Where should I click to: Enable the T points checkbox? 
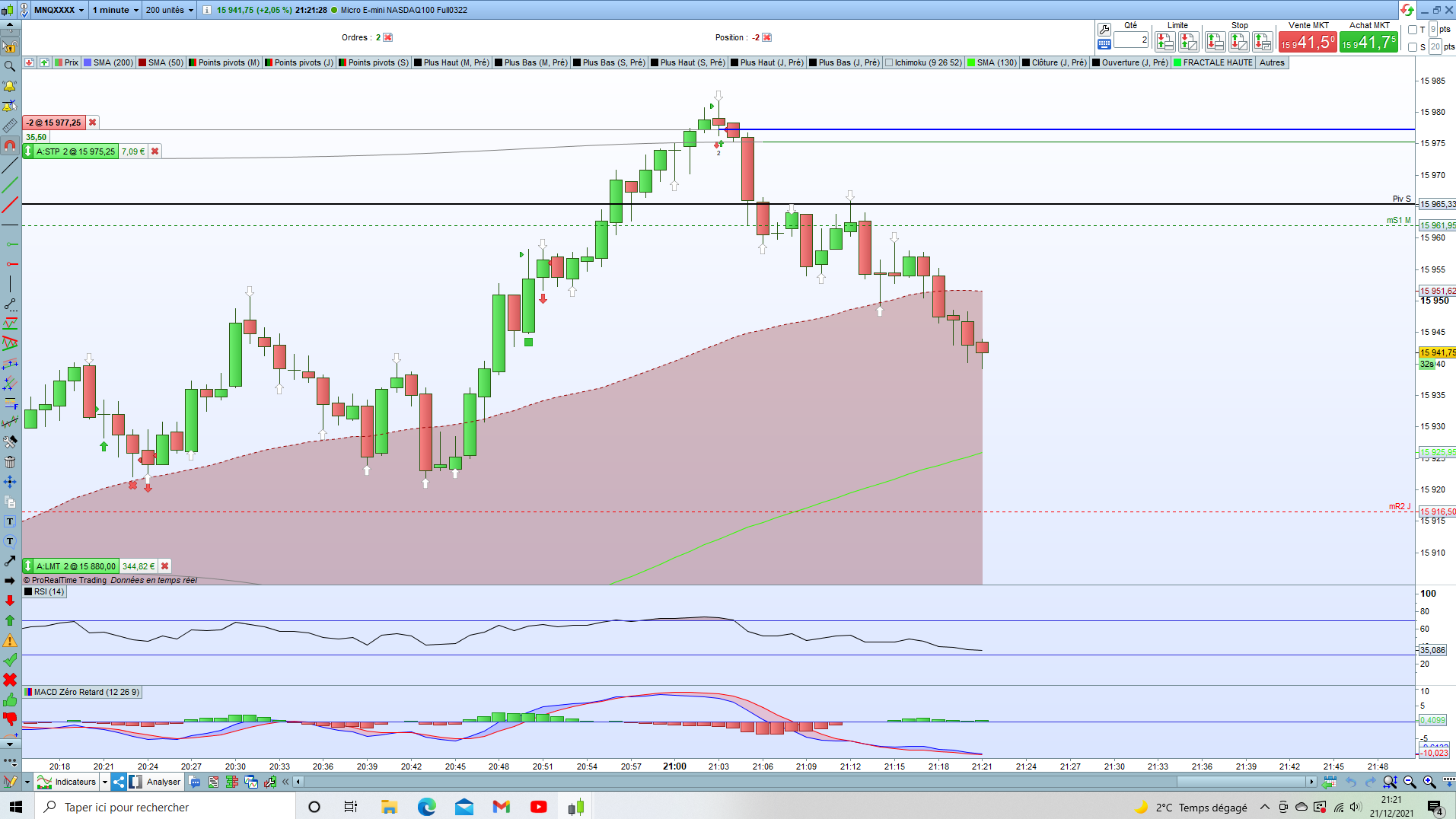tap(1413, 30)
